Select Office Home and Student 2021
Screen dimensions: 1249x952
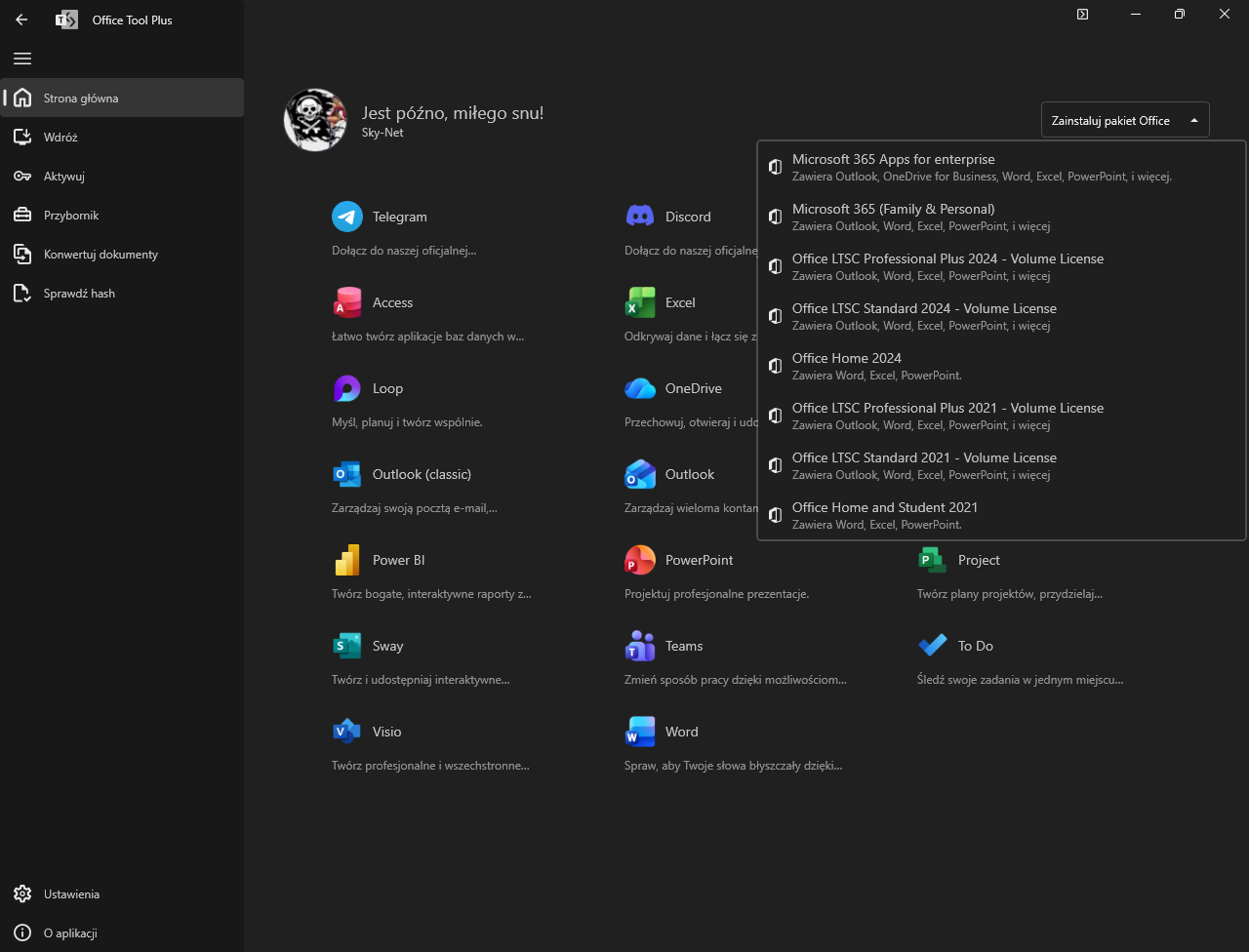tap(1002, 516)
